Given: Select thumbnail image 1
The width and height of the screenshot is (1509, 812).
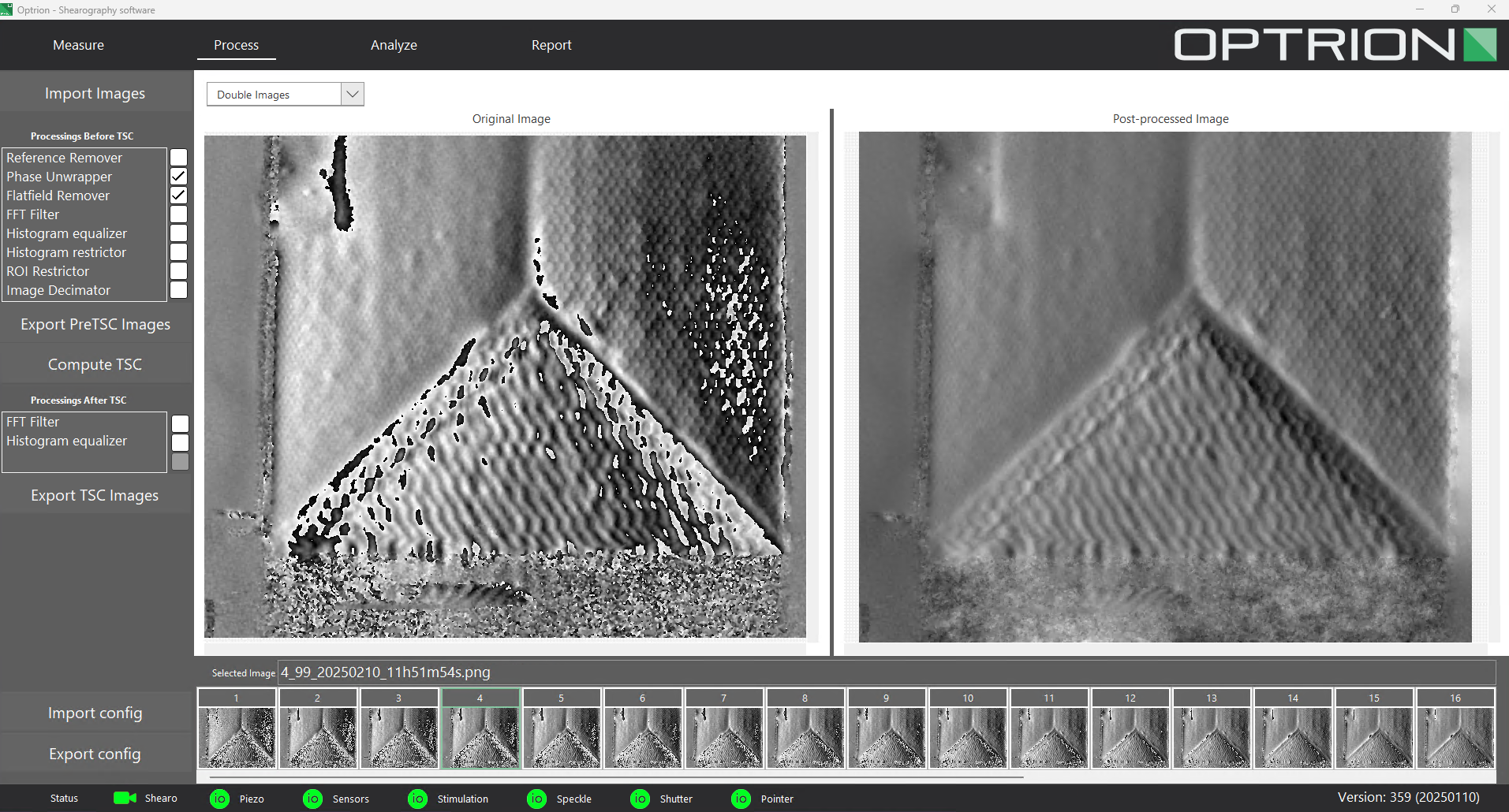Looking at the screenshot, I should point(237,728).
